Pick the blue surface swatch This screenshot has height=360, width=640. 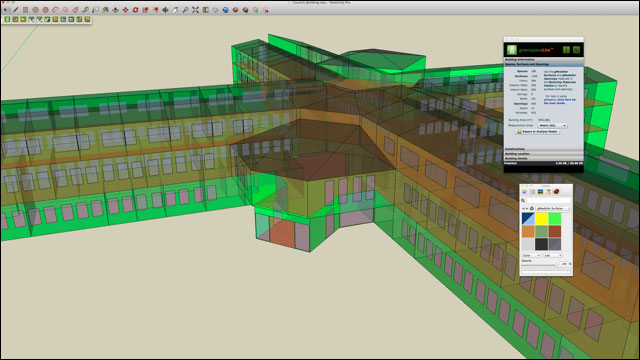point(528,219)
